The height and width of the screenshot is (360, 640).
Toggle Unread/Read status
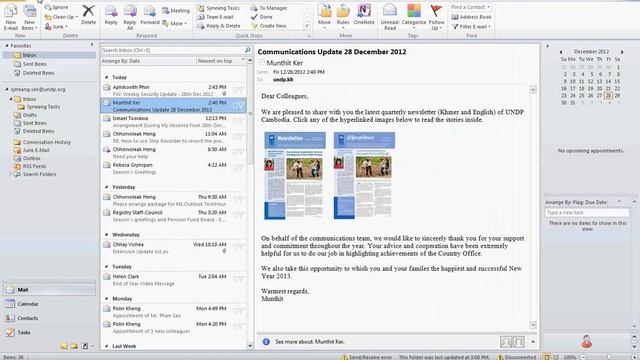pyautogui.click(x=390, y=18)
